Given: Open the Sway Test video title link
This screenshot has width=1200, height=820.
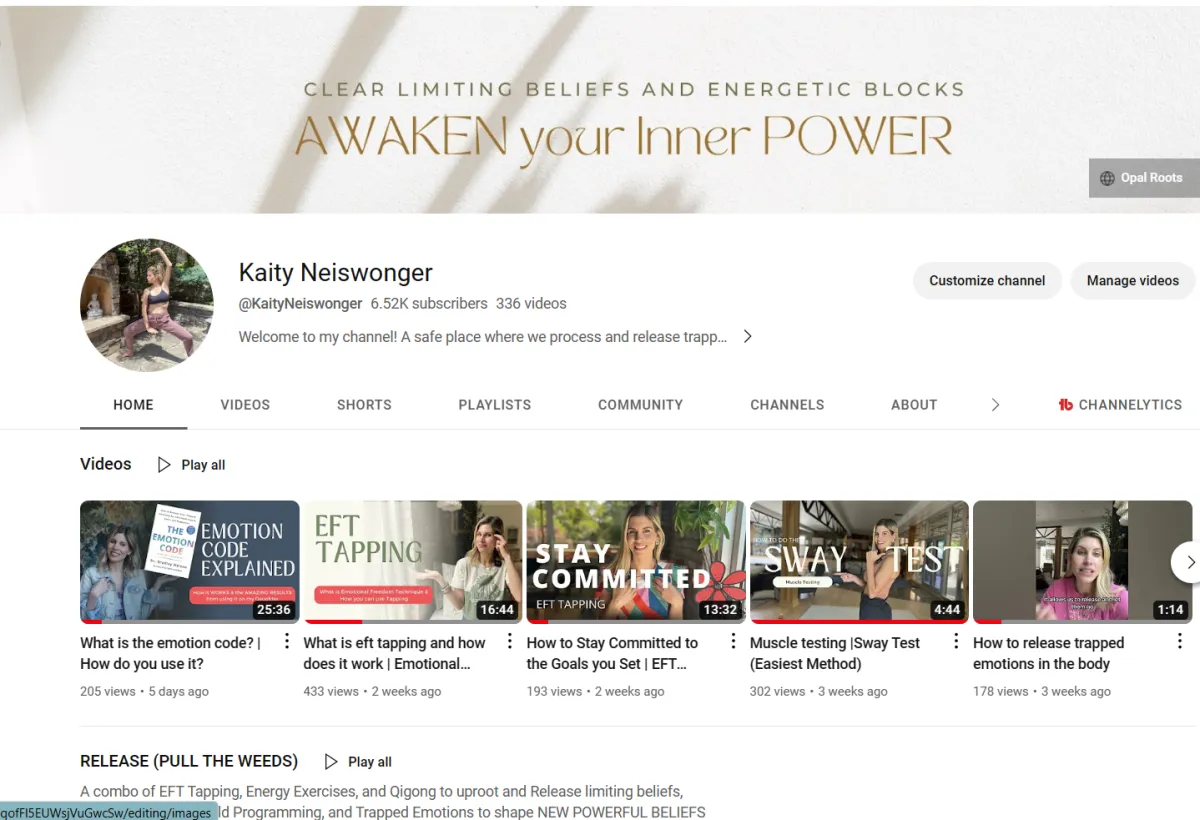Looking at the screenshot, I should 835,653.
